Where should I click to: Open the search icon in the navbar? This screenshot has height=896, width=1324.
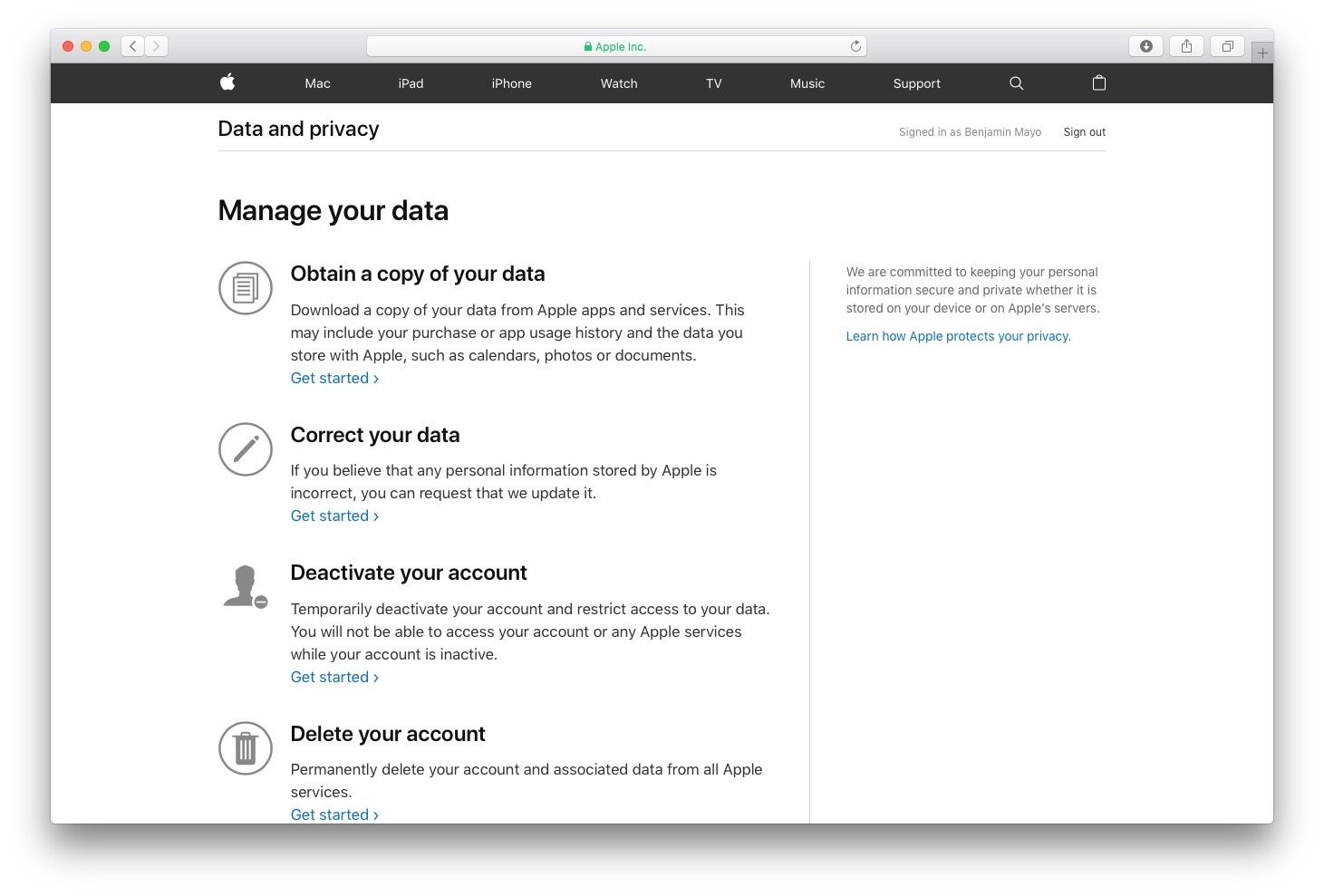[1015, 82]
